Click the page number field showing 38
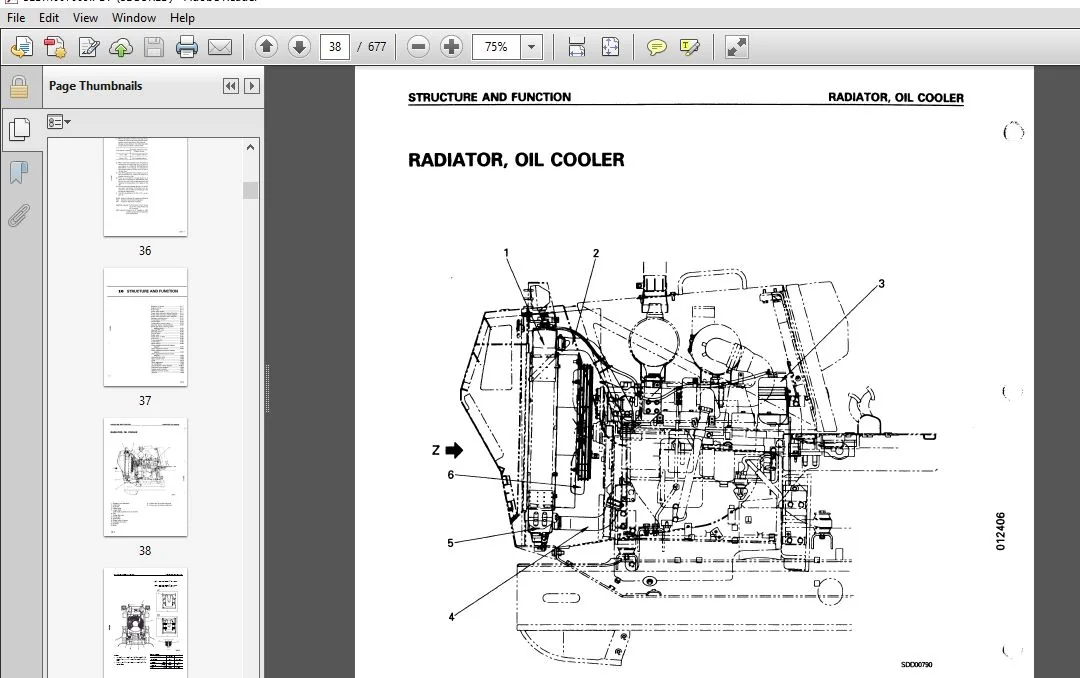 (335, 47)
